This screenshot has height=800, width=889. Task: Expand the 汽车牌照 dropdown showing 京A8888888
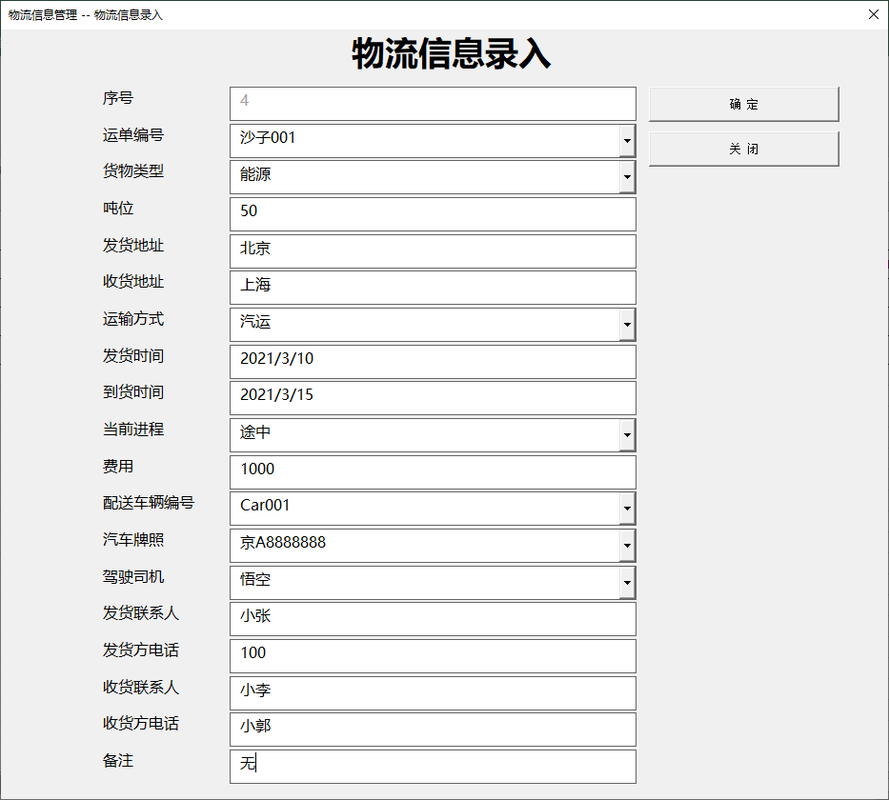click(x=628, y=546)
